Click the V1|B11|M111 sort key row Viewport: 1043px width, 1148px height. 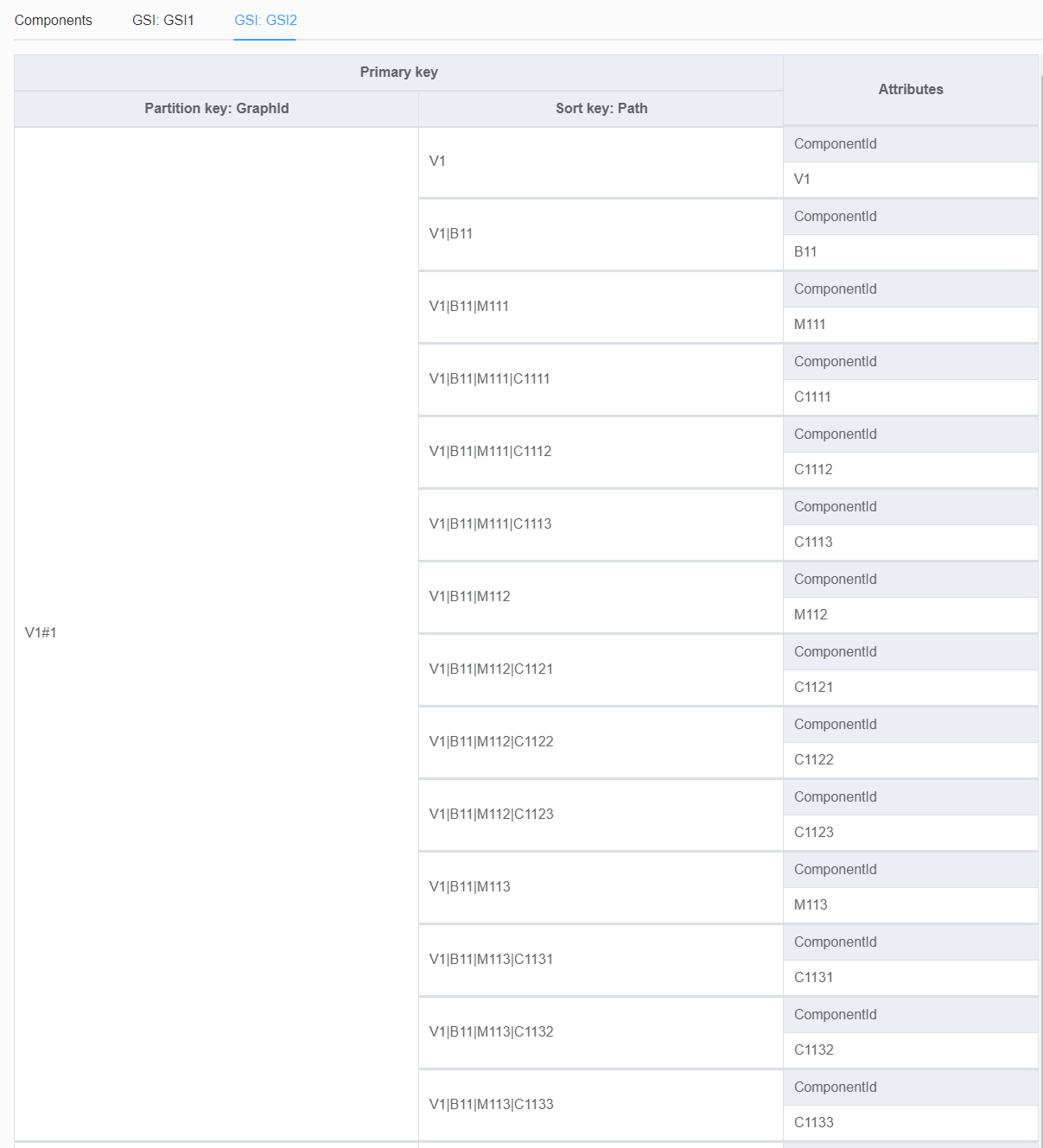click(467, 306)
